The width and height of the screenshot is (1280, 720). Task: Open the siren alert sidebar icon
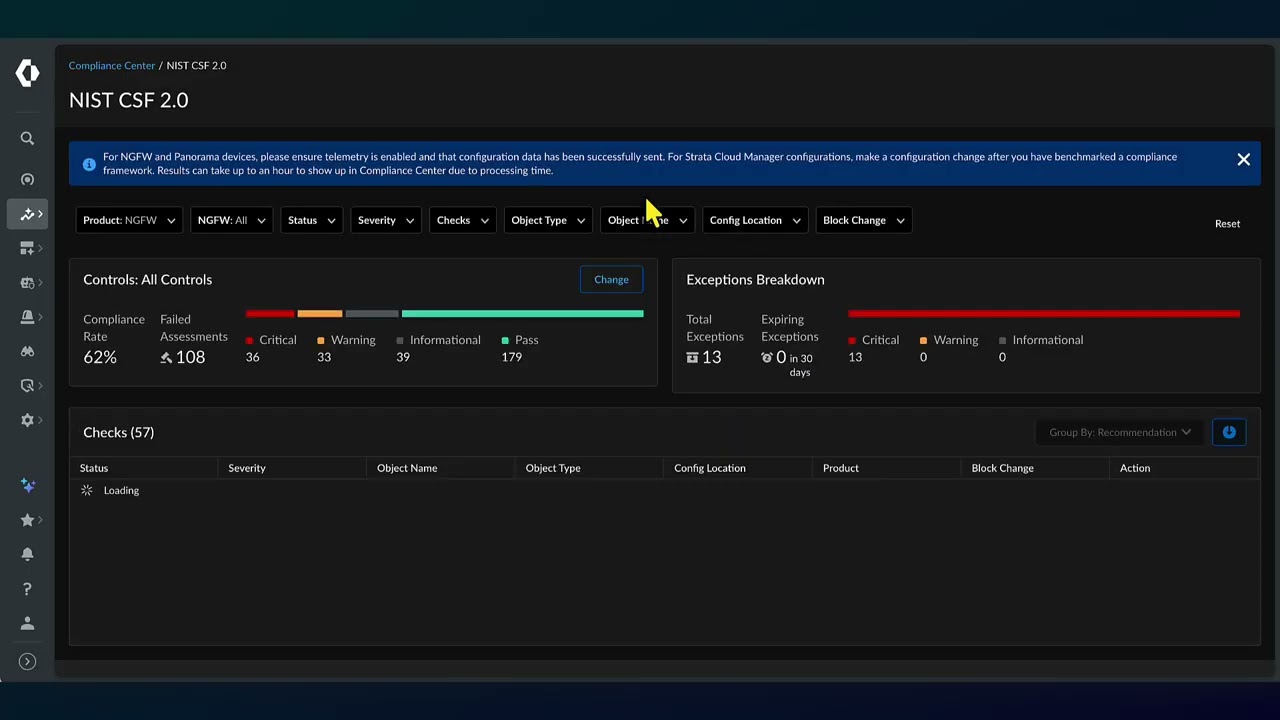(x=27, y=317)
